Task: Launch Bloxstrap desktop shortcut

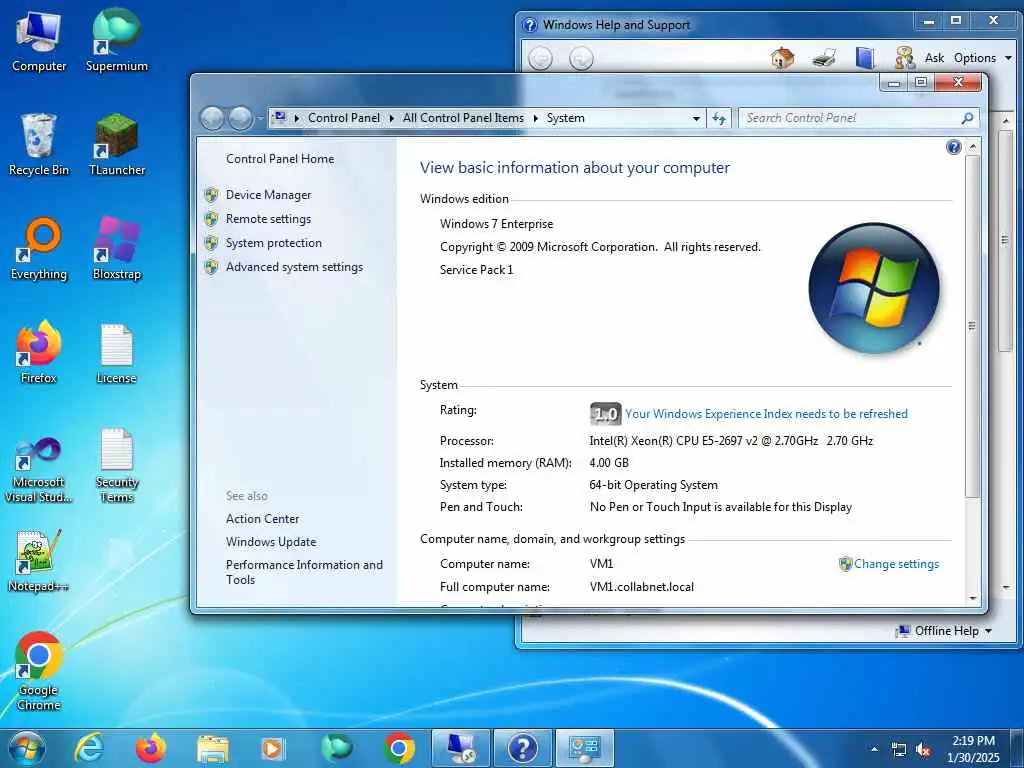Action: [x=117, y=249]
